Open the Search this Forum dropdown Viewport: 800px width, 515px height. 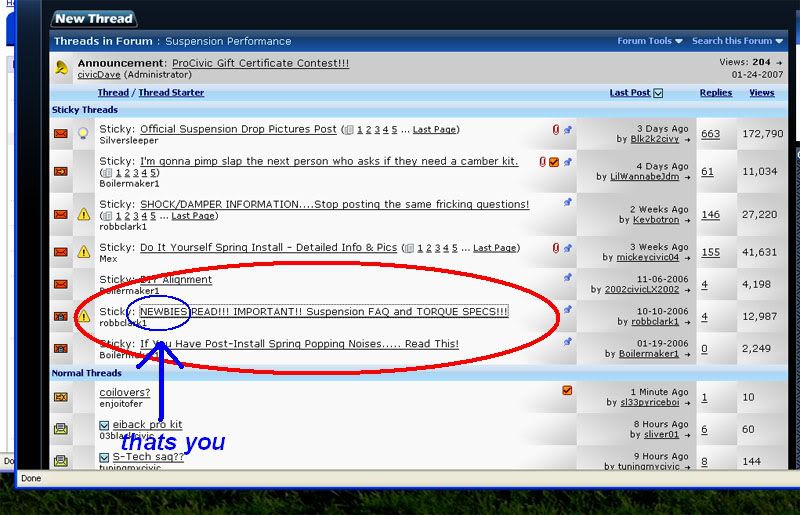(x=737, y=41)
